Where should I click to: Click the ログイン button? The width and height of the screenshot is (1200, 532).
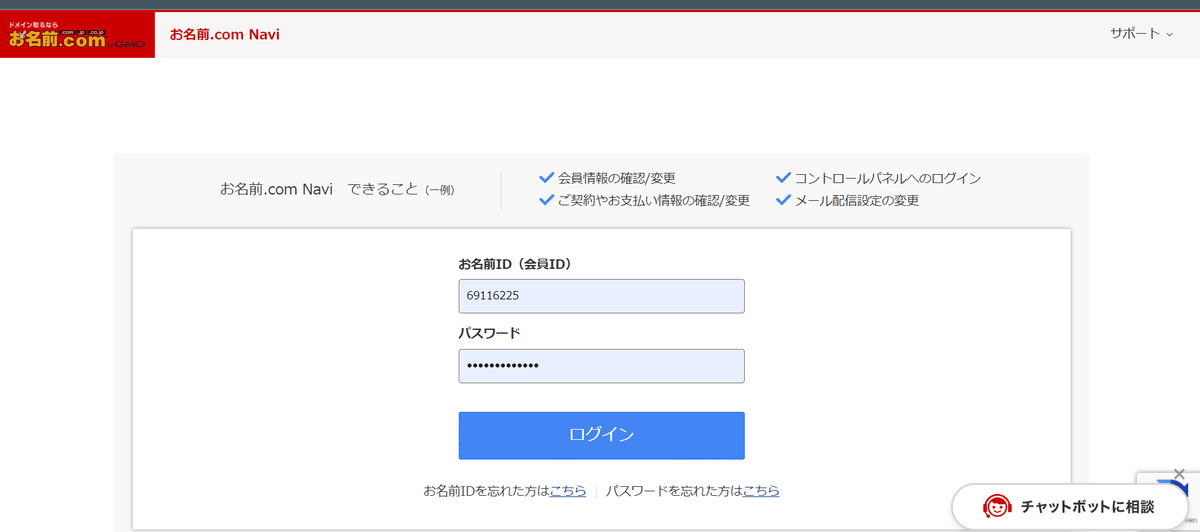click(601, 435)
